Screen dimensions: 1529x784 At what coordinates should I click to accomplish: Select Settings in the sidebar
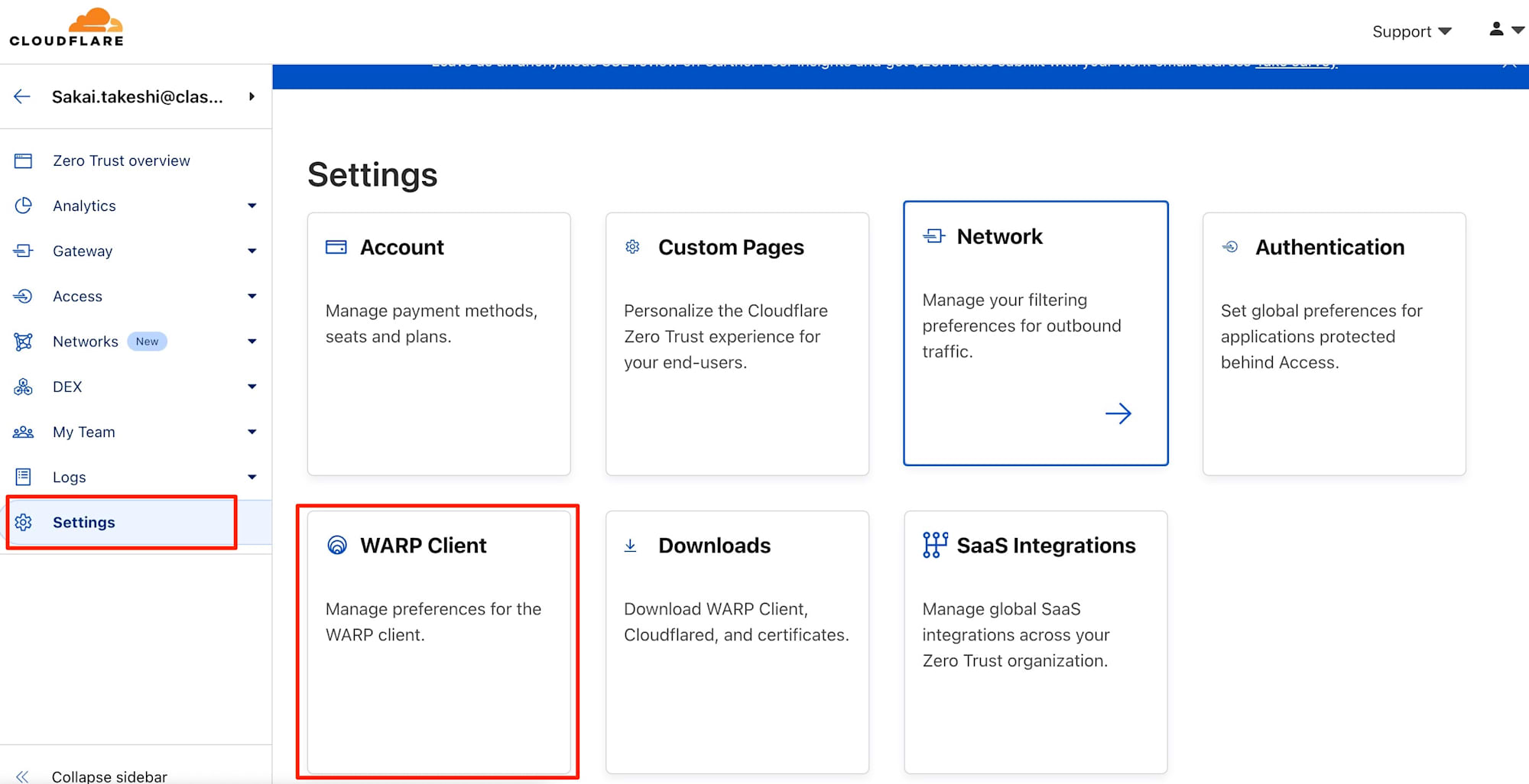point(84,522)
